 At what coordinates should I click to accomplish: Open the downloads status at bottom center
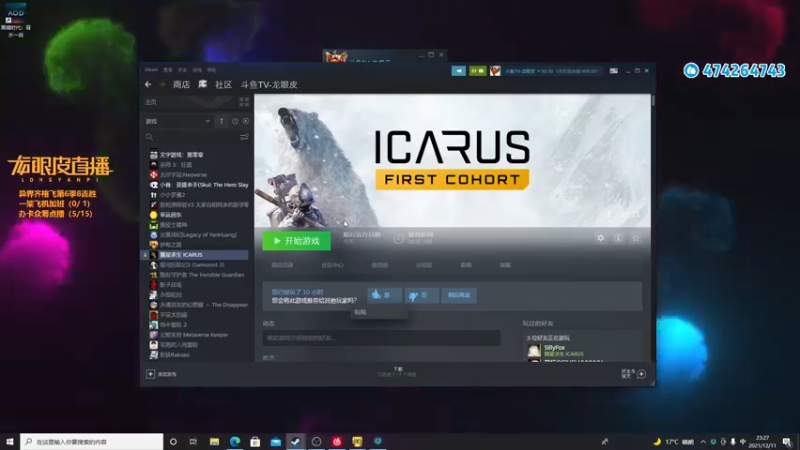tap(397, 372)
